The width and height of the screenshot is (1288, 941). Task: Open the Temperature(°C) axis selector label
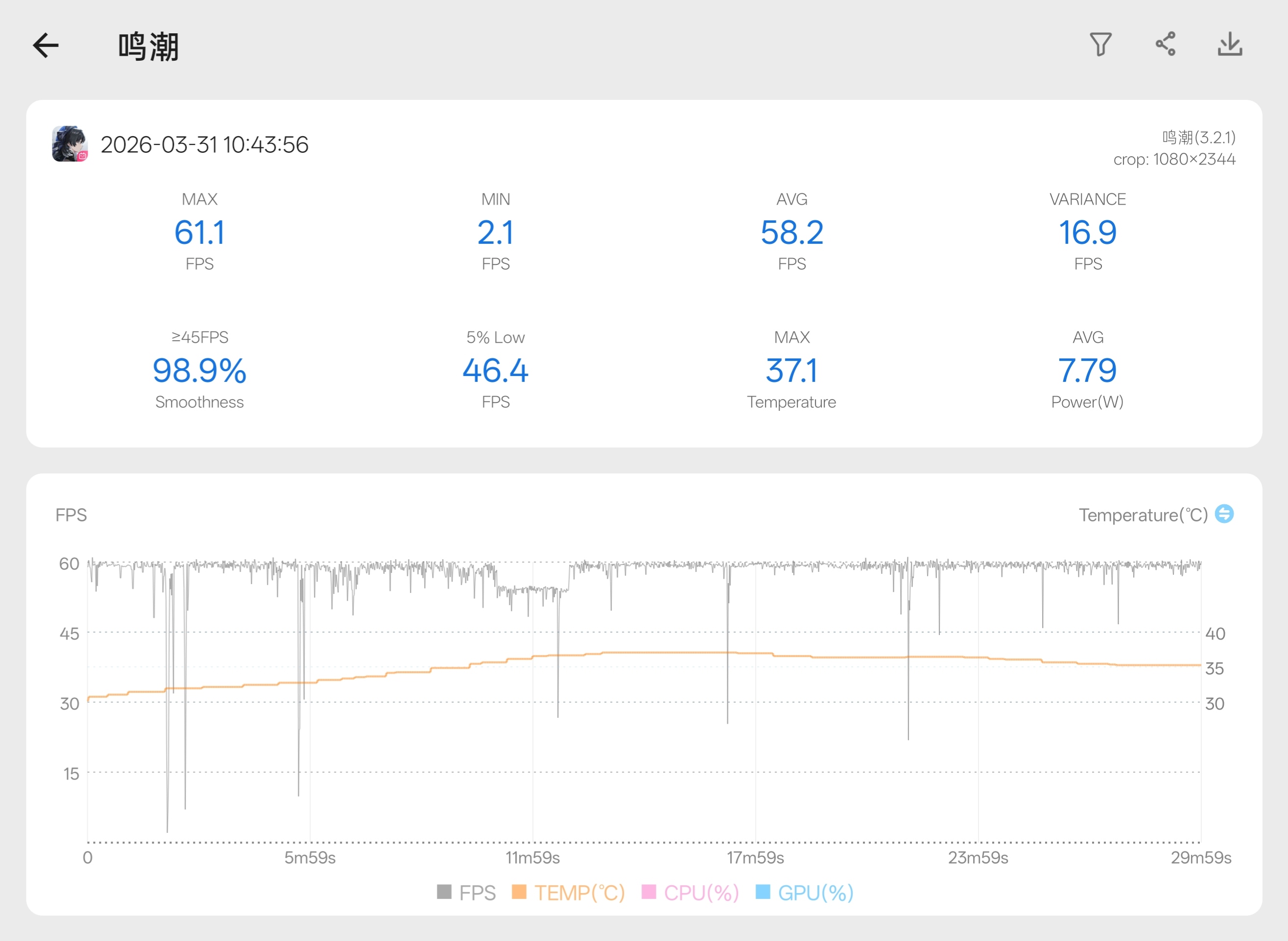tap(1143, 515)
